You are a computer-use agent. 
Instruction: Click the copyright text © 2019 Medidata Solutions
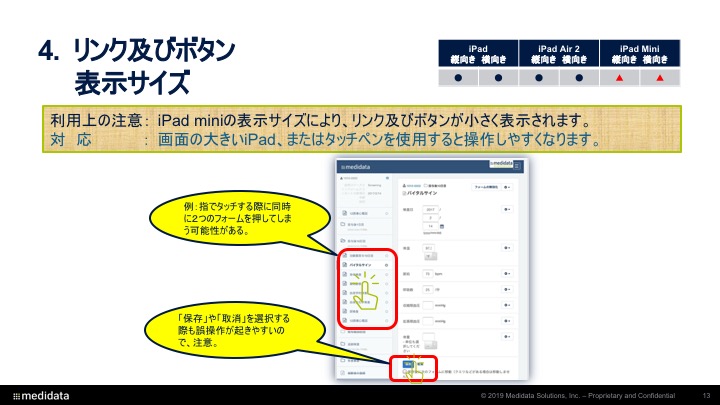pyautogui.click(x=578, y=395)
